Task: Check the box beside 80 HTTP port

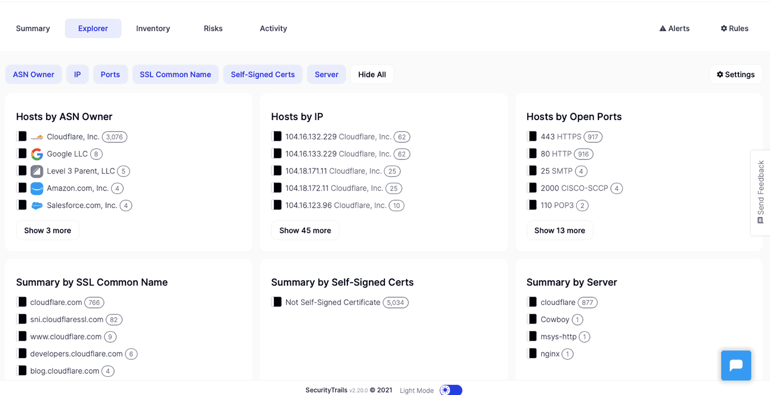Action: point(532,154)
